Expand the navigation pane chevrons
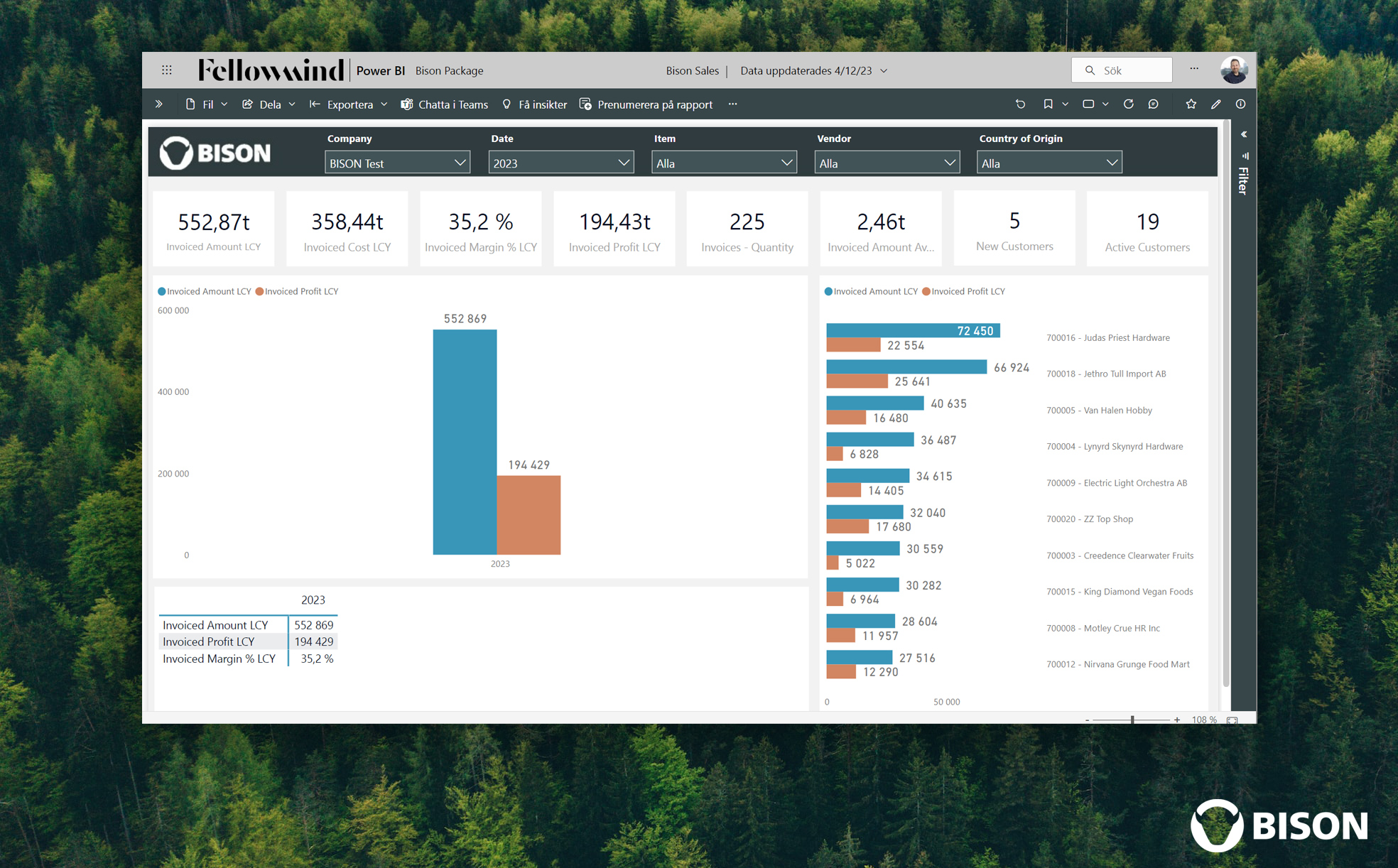The height and width of the screenshot is (868, 1398). pyautogui.click(x=159, y=104)
